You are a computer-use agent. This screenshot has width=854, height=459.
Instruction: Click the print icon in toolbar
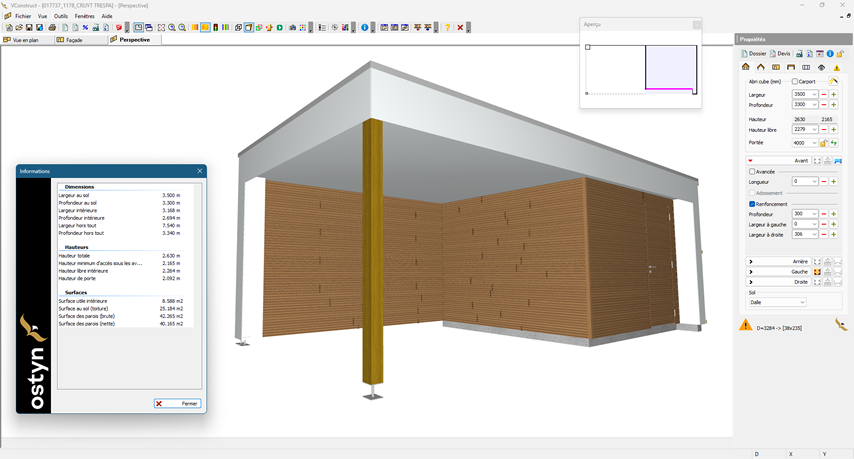(52, 28)
